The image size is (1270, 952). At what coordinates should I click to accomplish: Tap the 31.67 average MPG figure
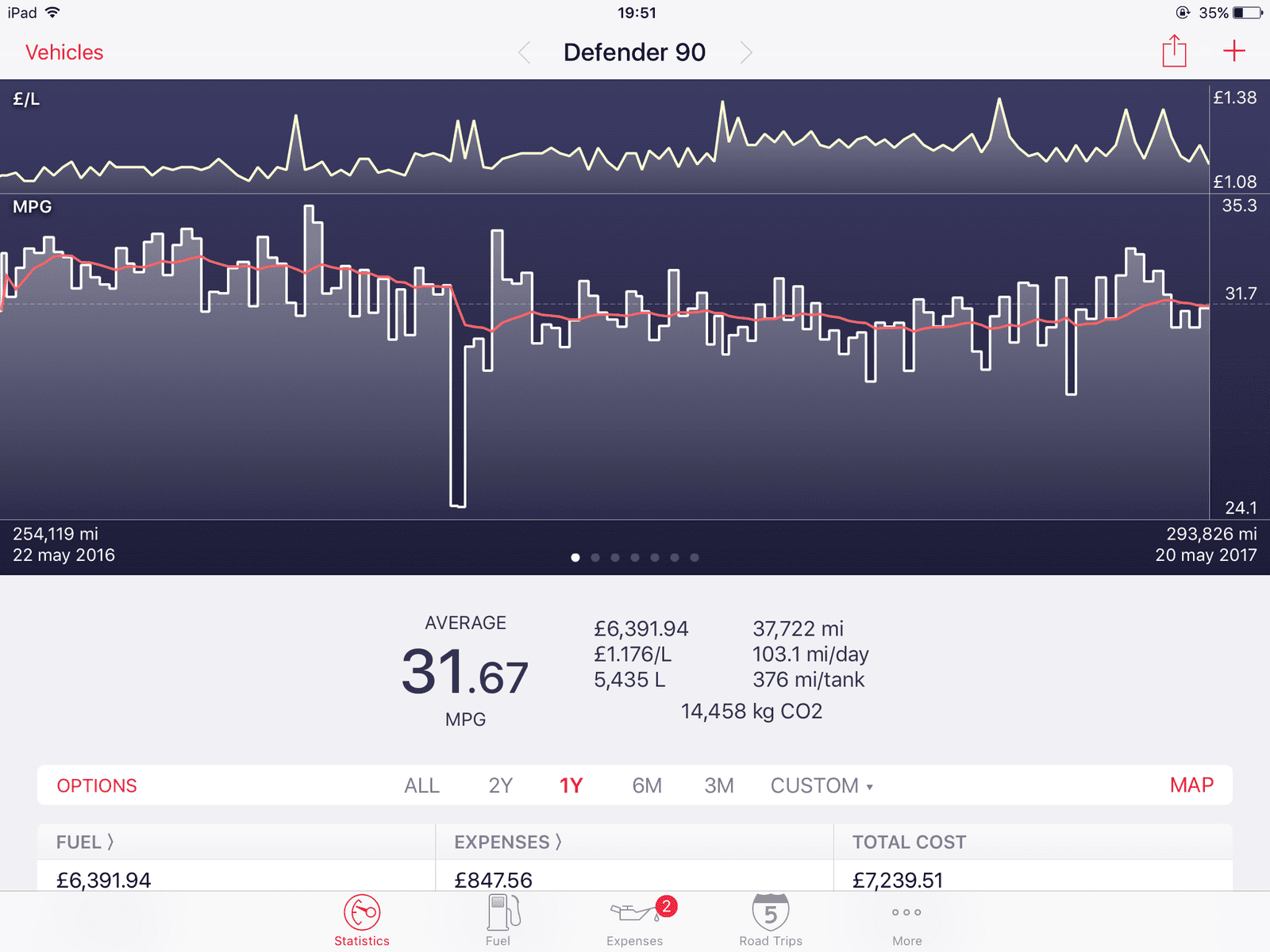coord(465,672)
